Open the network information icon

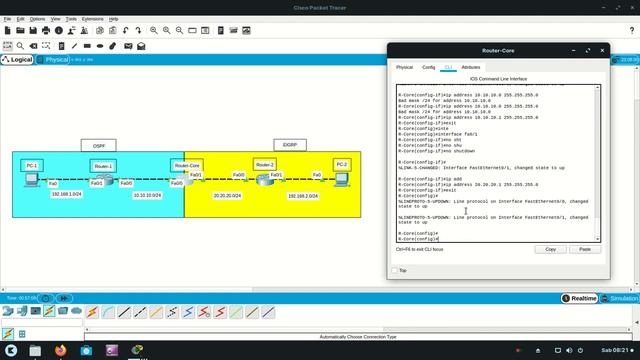click(59, 30)
